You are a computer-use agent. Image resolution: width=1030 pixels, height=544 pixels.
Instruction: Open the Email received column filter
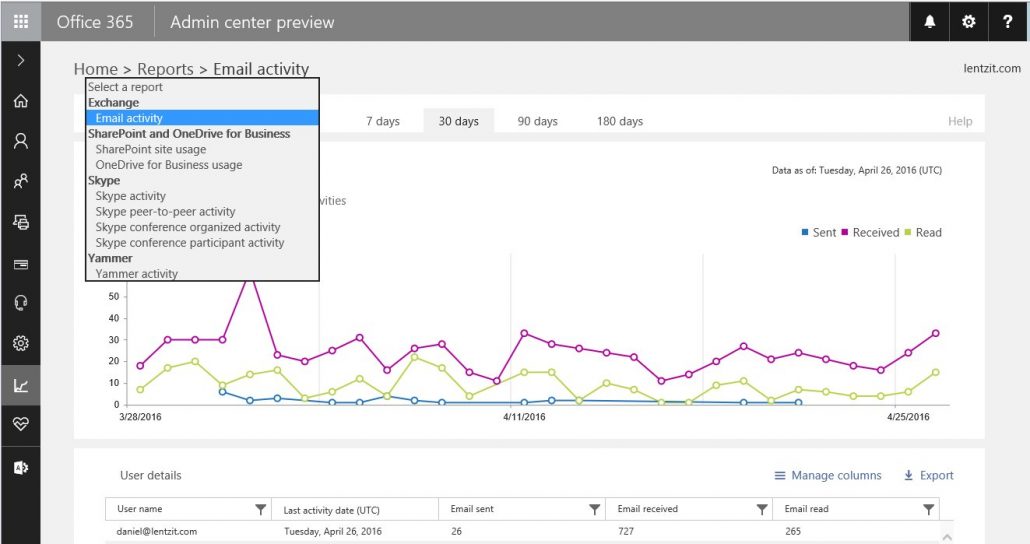762,510
